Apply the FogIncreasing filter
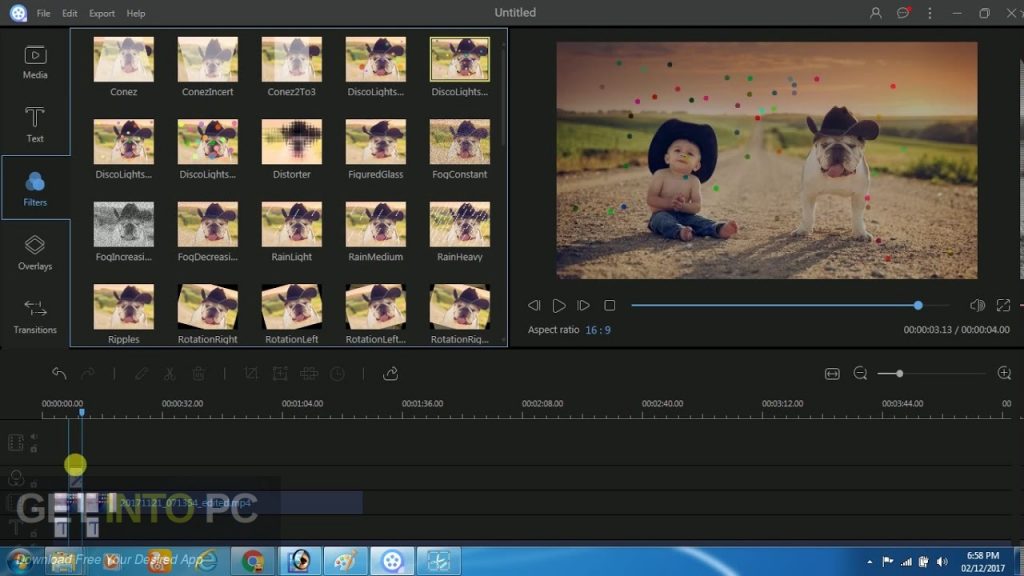This screenshot has height=576, width=1024. (x=123, y=224)
